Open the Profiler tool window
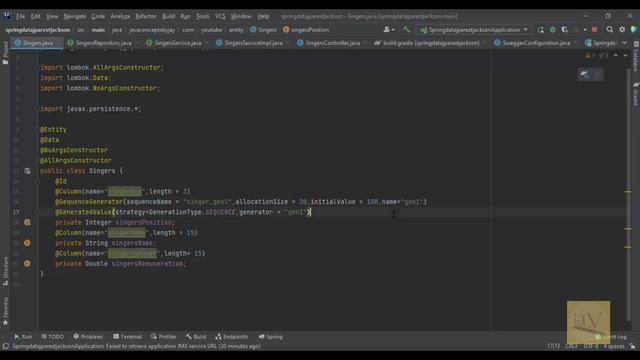 [x=163, y=337]
